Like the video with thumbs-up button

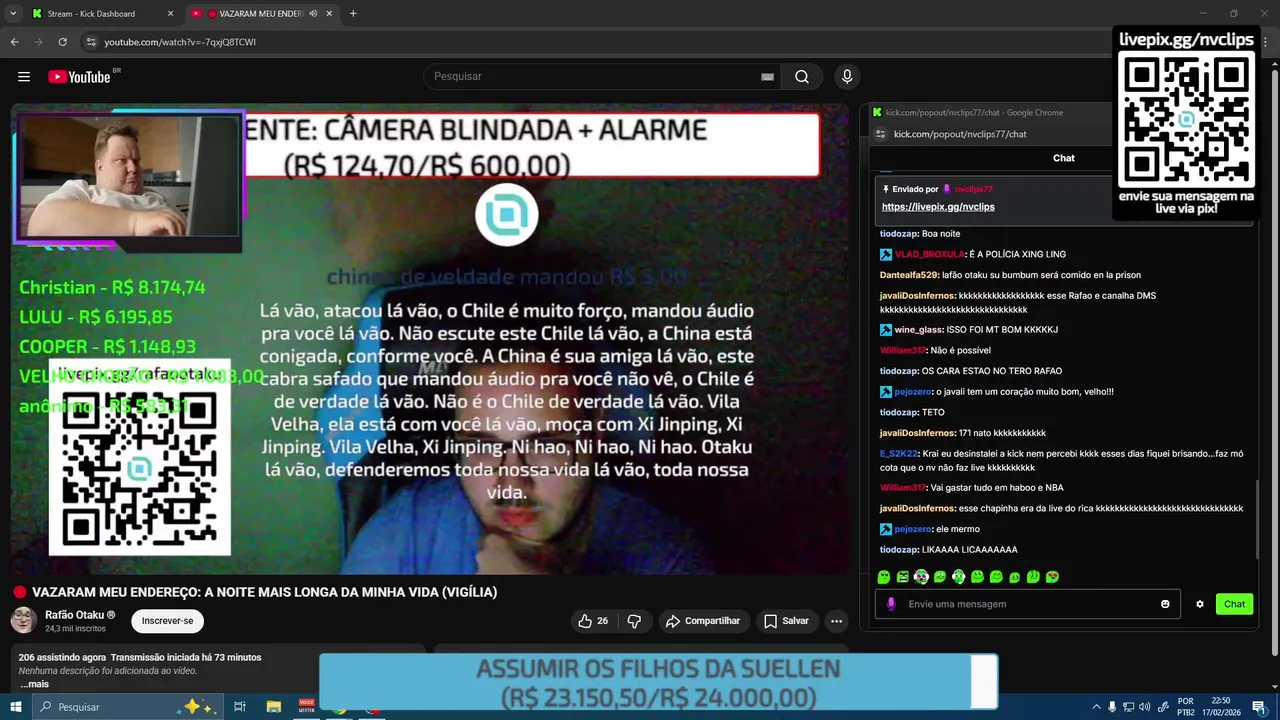coord(592,621)
